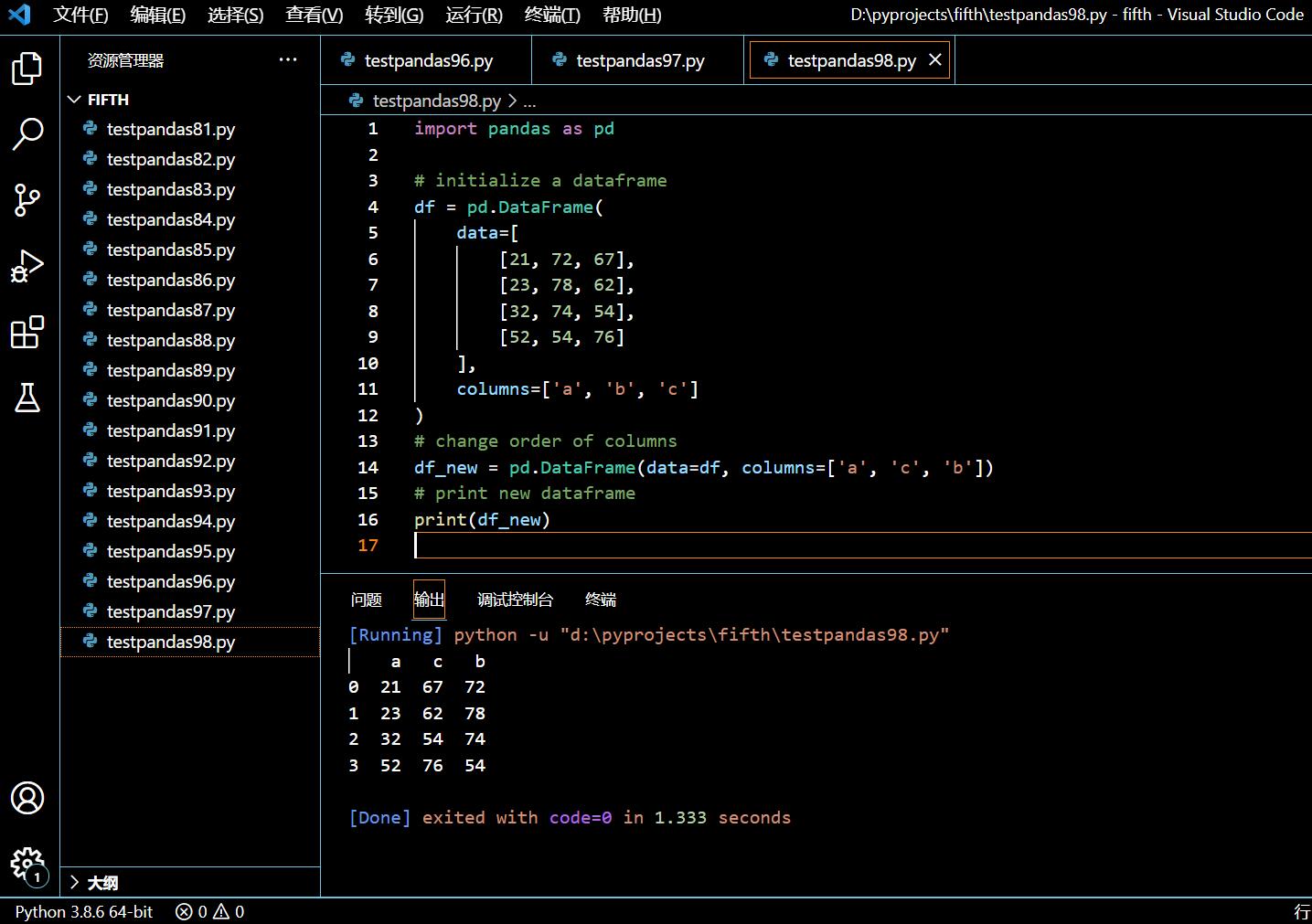
Task: Click testpandas98.py in breadcrumb
Action: (x=437, y=101)
